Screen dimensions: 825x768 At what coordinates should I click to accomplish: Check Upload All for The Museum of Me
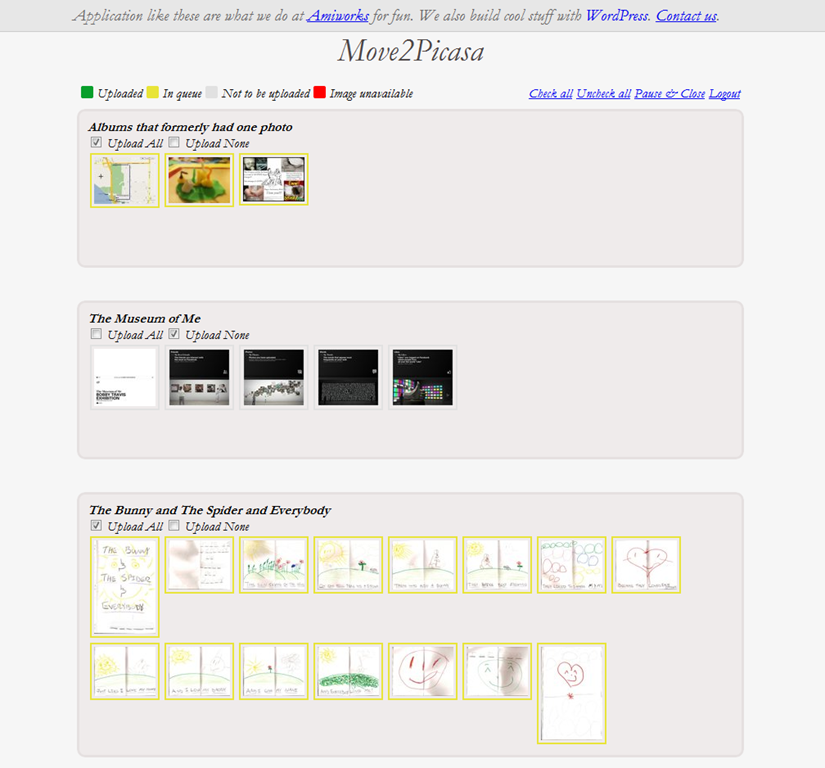click(x=97, y=334)
